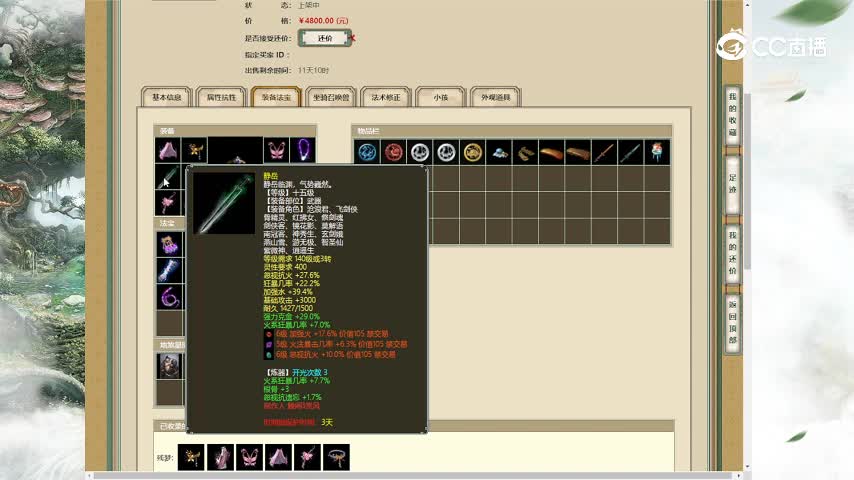The width and height of the screenshot is (854, 480).
Task: Select the dark brown plank beside the red sword
Action: (x=578, y=153)
